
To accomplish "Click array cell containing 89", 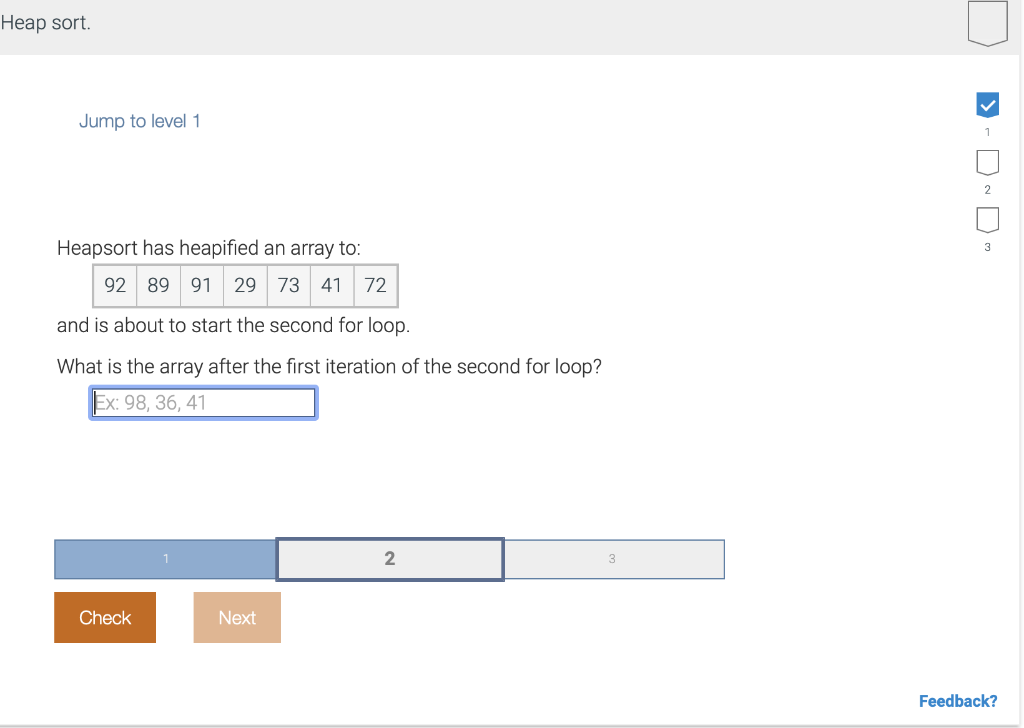I will (x=158, y=285).
